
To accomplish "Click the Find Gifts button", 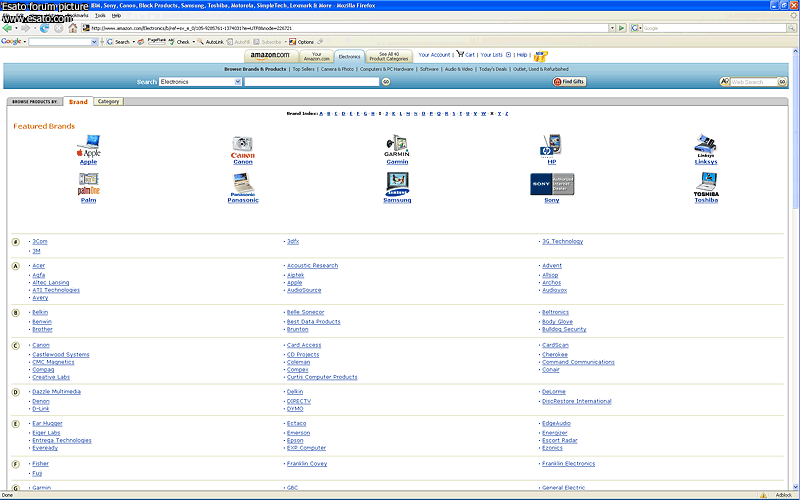I will [x=569, y=82].
